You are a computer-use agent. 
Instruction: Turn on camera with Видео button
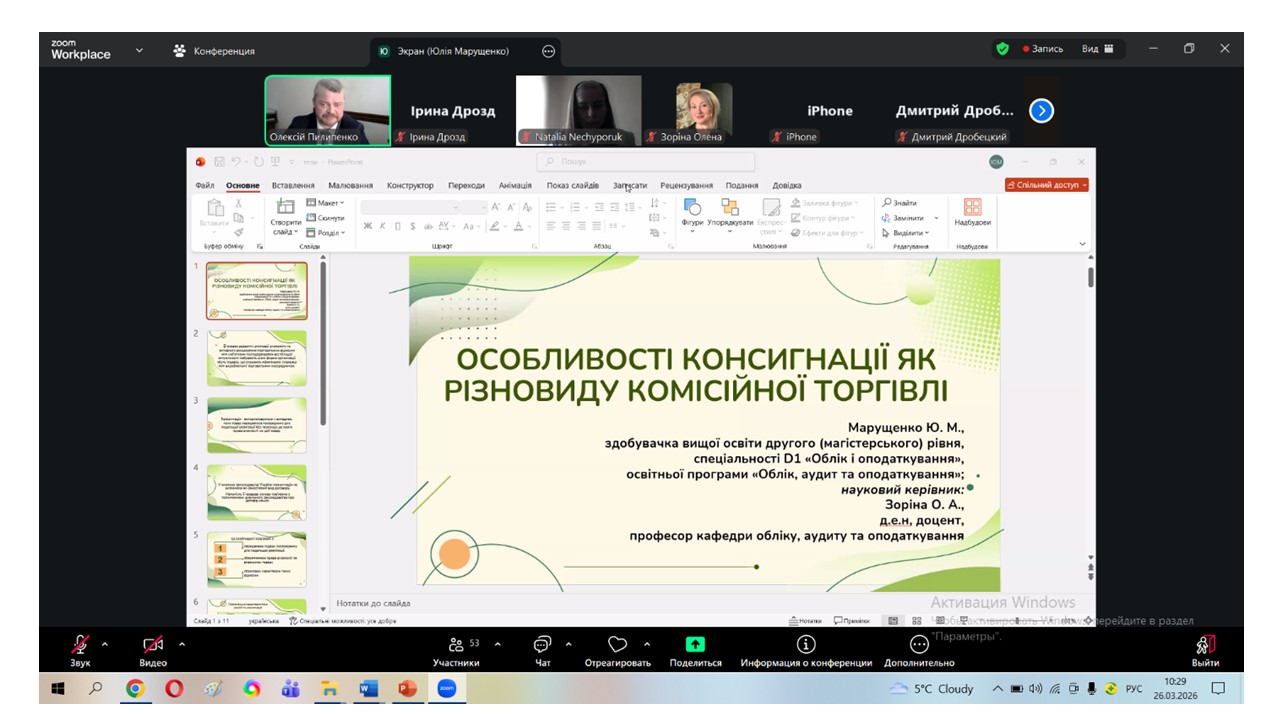point(153,645)
